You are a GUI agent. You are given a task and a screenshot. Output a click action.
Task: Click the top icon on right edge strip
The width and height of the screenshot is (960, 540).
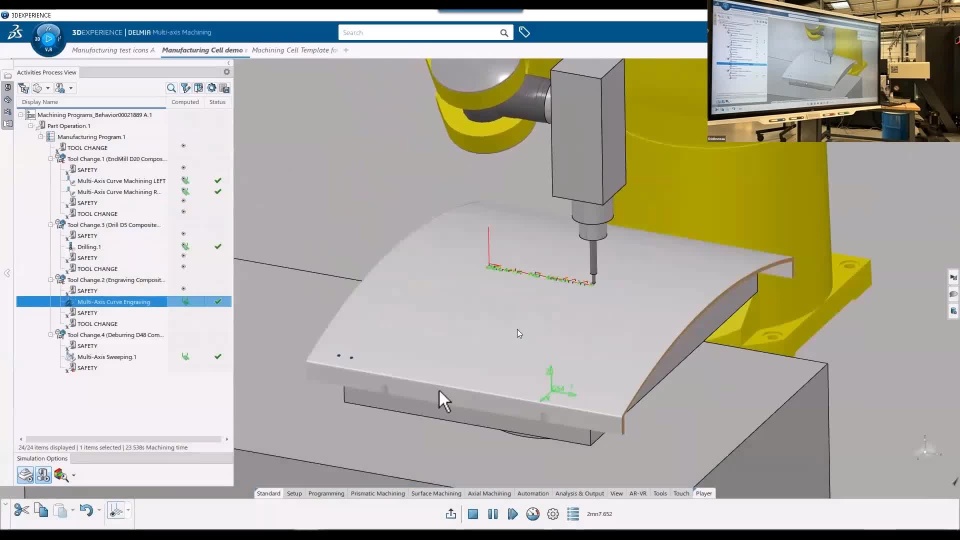pos(953,277)
